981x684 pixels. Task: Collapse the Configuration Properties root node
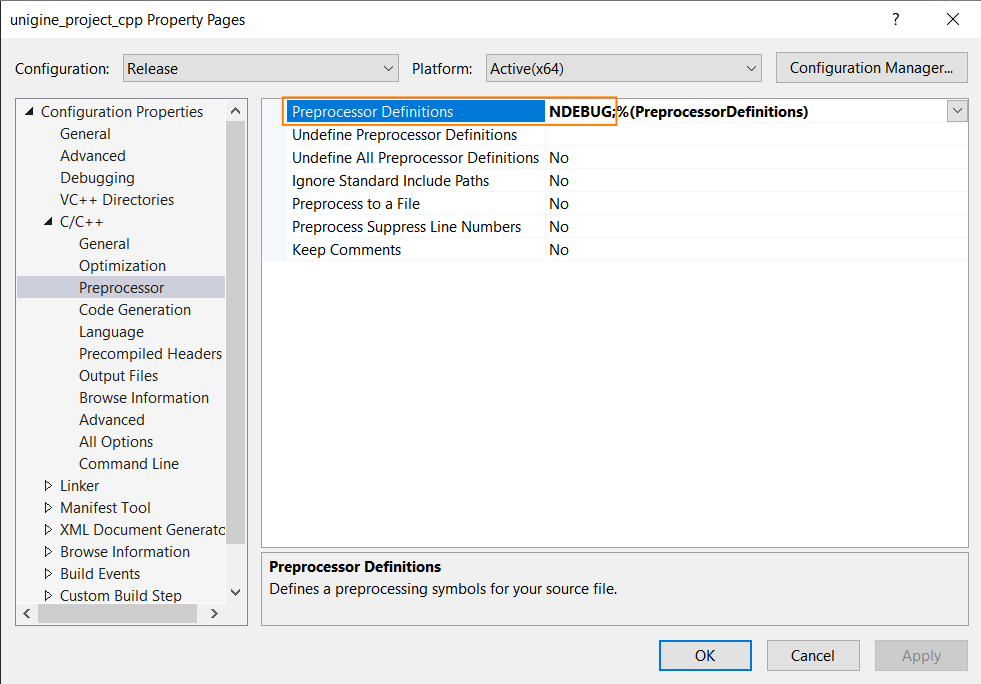click(x=29, y=111)
